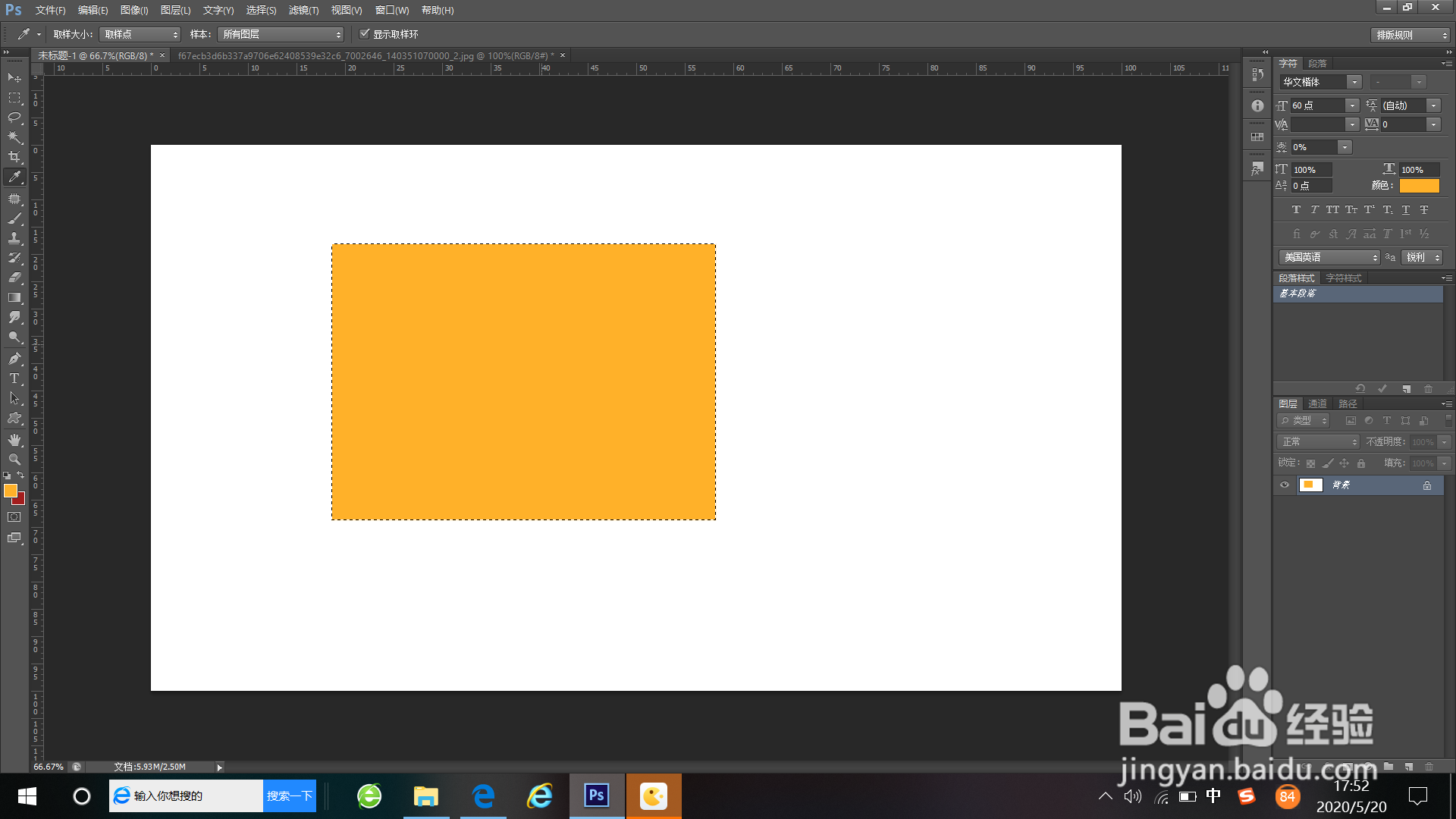Select the Rectangular Marquee tool

(14, 98)
